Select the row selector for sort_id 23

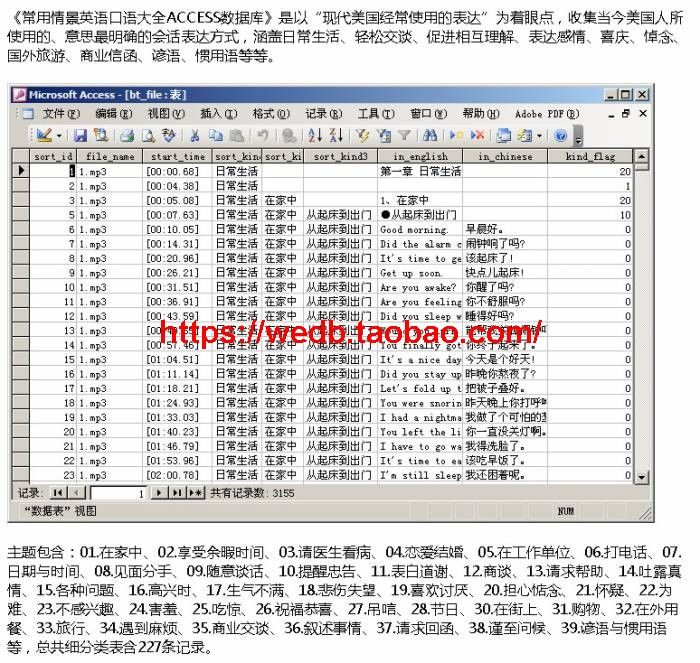(21, 475)
